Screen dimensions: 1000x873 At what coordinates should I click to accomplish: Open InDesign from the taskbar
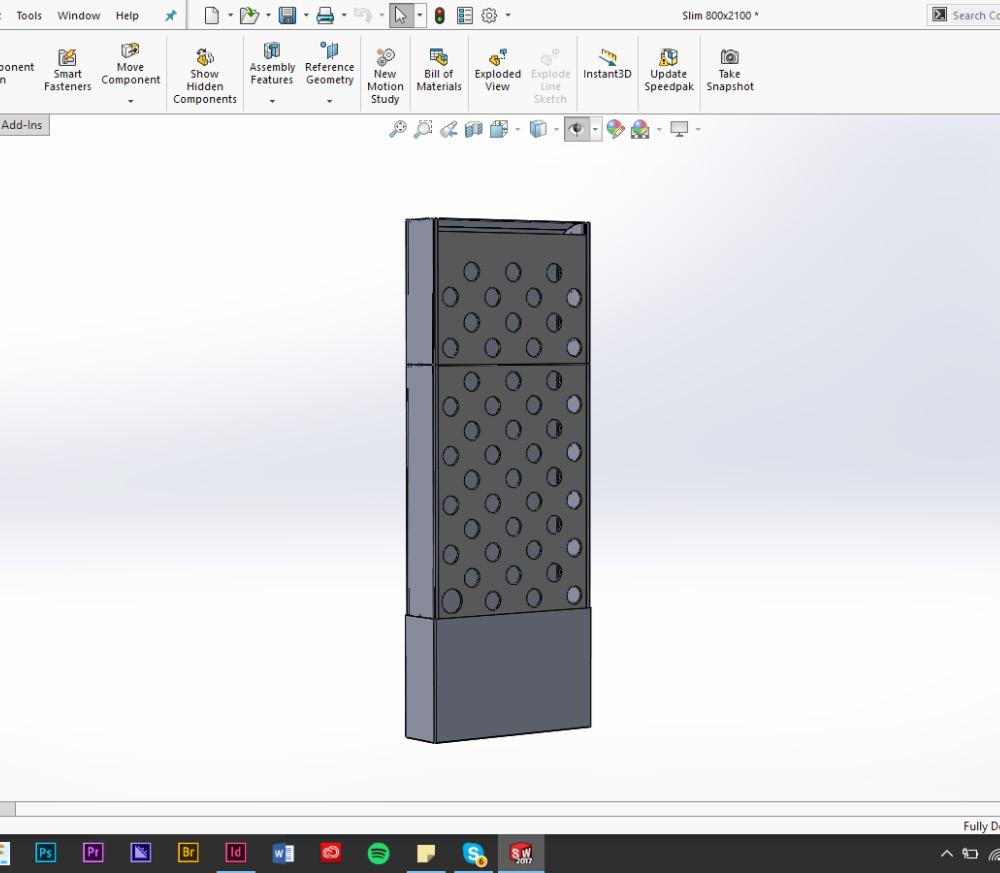[235, 853]
